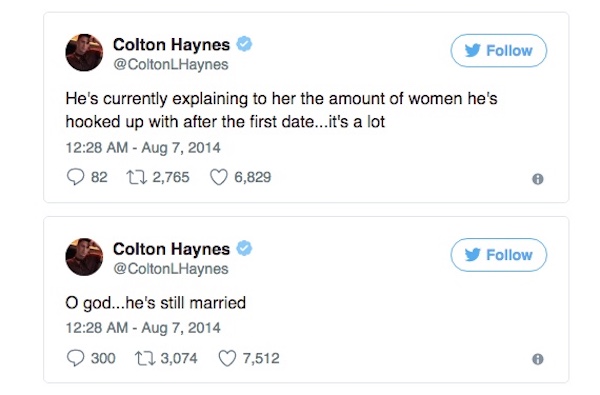Retweet the 'still married' tweet
Image resolution: width=600 pixels, height=395 pixels.
145,358
